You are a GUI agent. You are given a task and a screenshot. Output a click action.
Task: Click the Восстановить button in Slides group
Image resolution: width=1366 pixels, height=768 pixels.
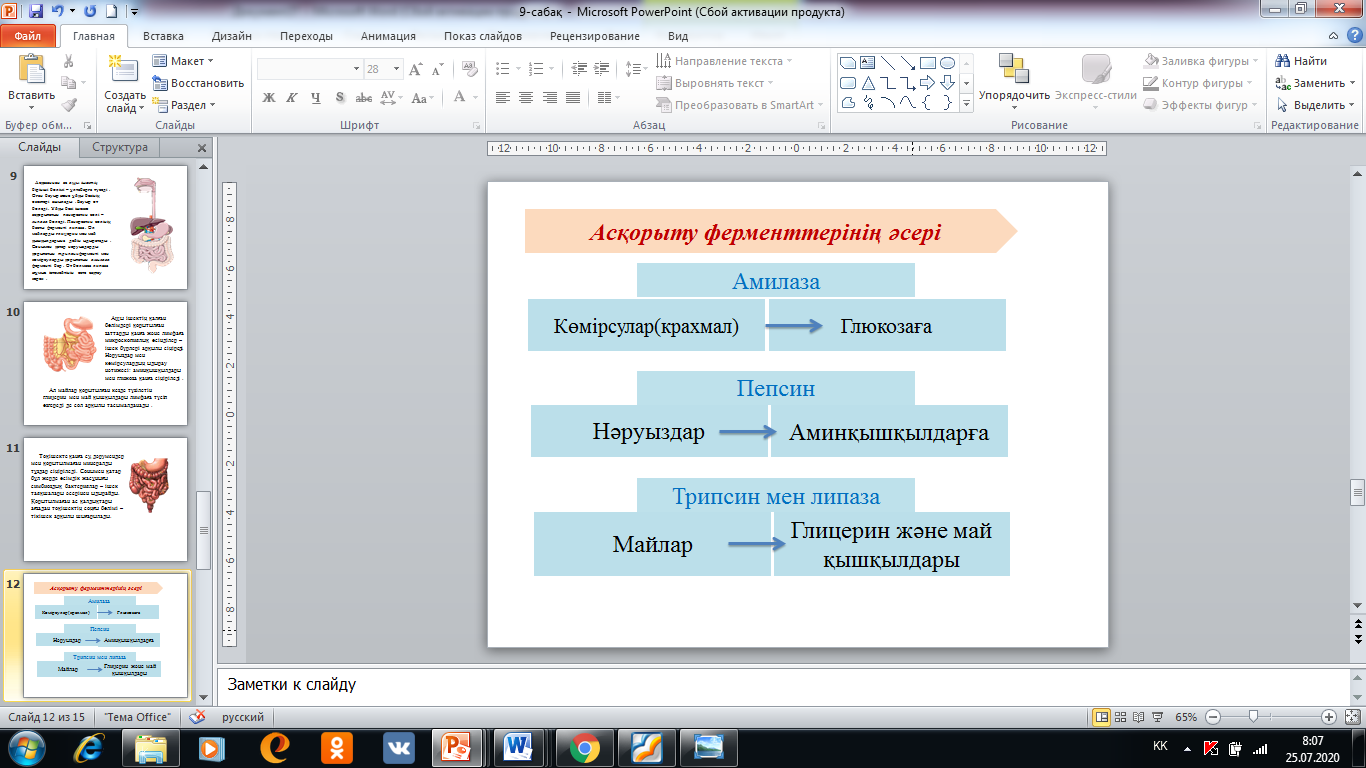[200, 83]
